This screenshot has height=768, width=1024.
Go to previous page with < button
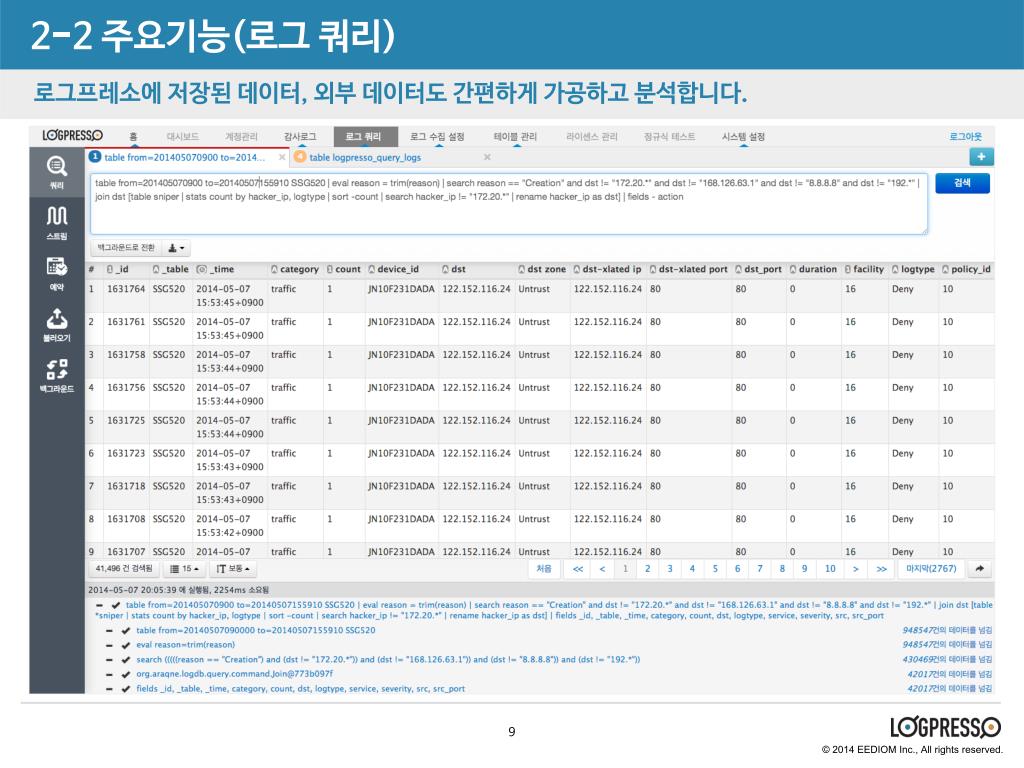602,569
